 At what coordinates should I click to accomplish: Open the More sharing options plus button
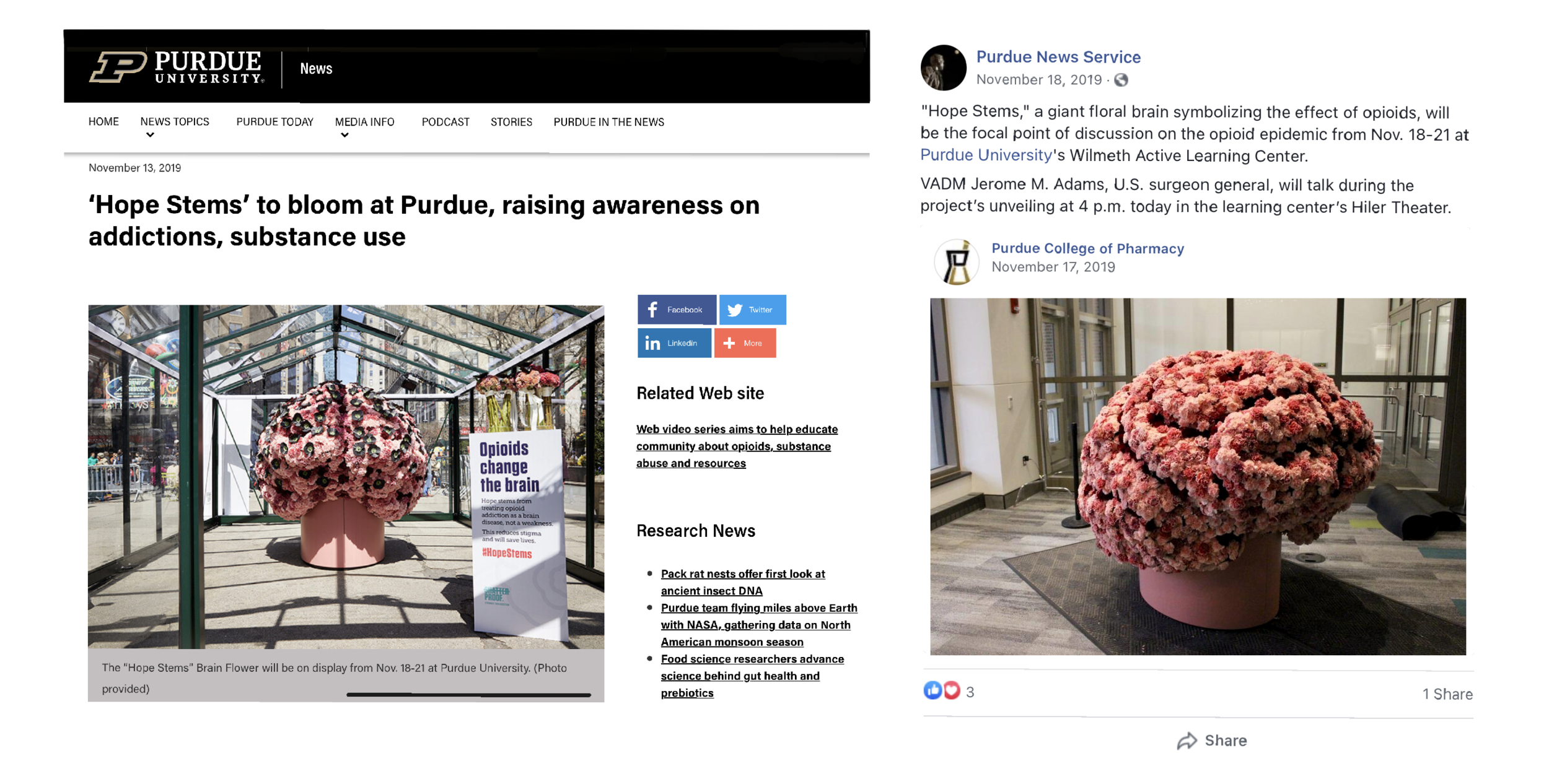point(745,343)
